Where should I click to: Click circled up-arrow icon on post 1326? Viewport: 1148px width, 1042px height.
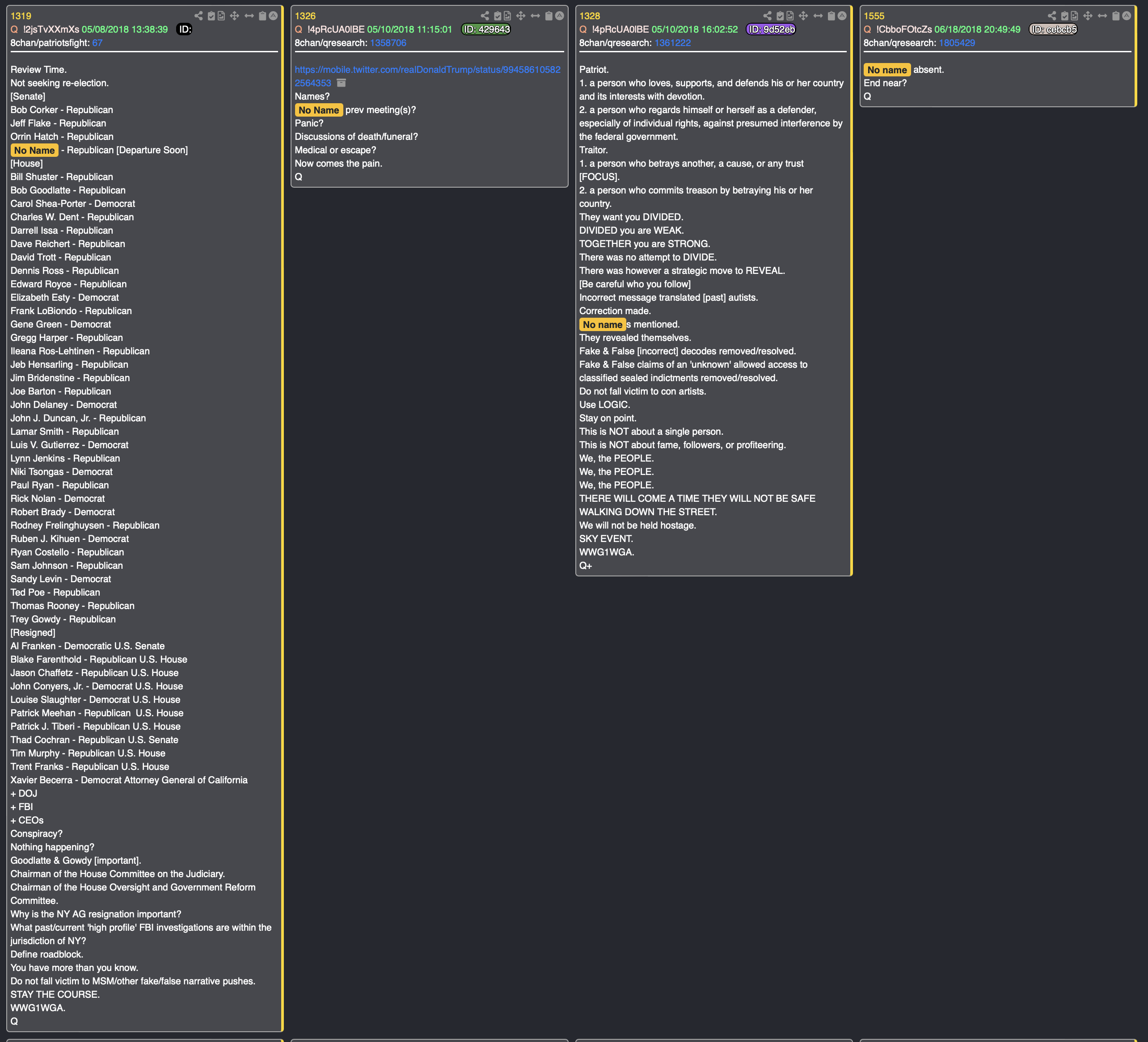(x=560, y=16)
